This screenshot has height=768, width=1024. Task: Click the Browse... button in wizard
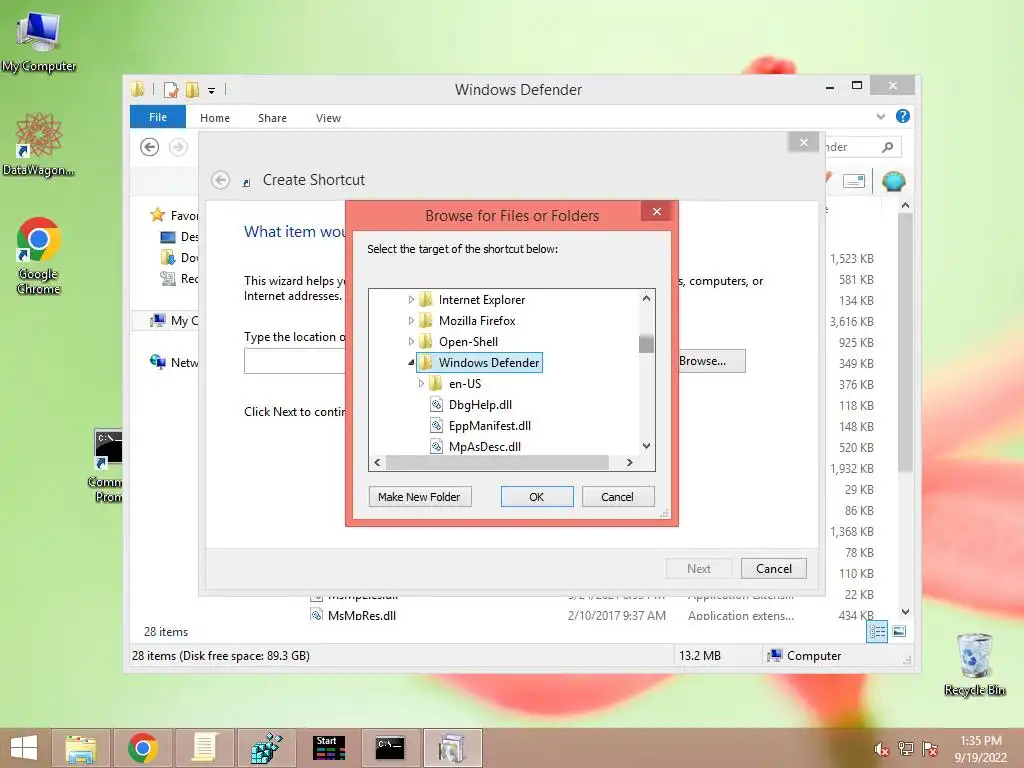[709, 361]
